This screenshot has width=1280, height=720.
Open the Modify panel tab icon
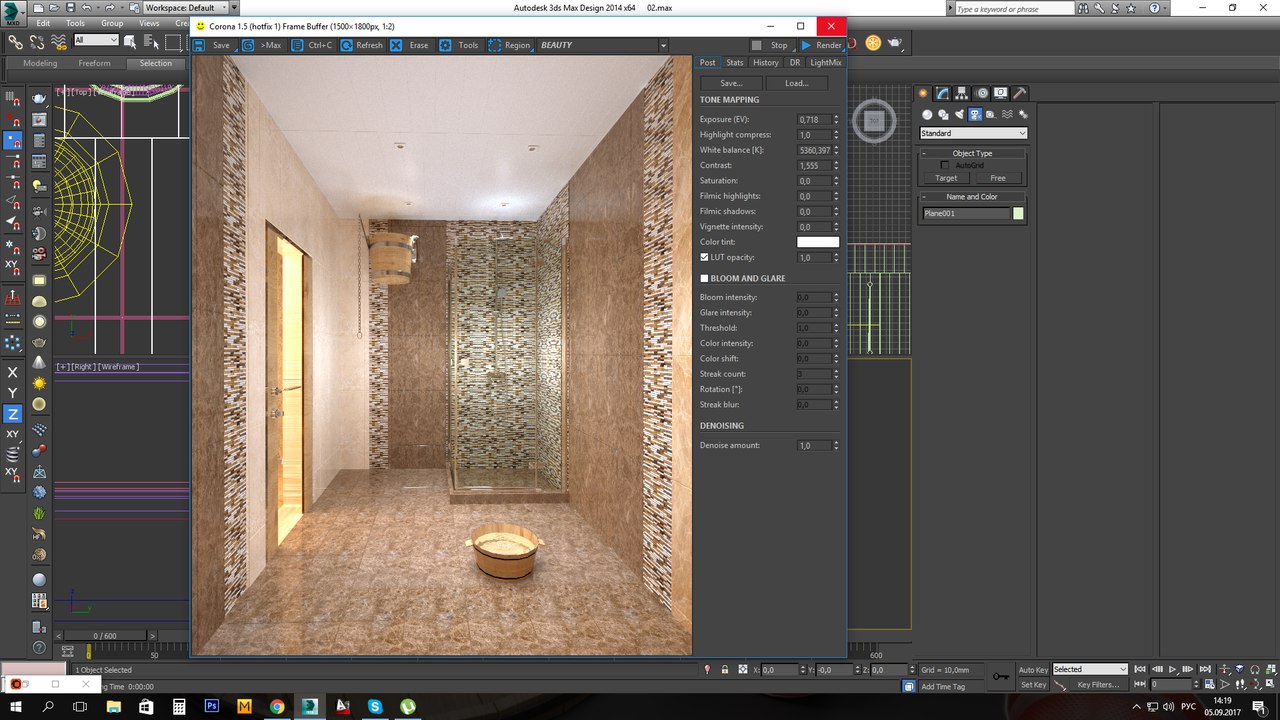(x=942, y=93)
